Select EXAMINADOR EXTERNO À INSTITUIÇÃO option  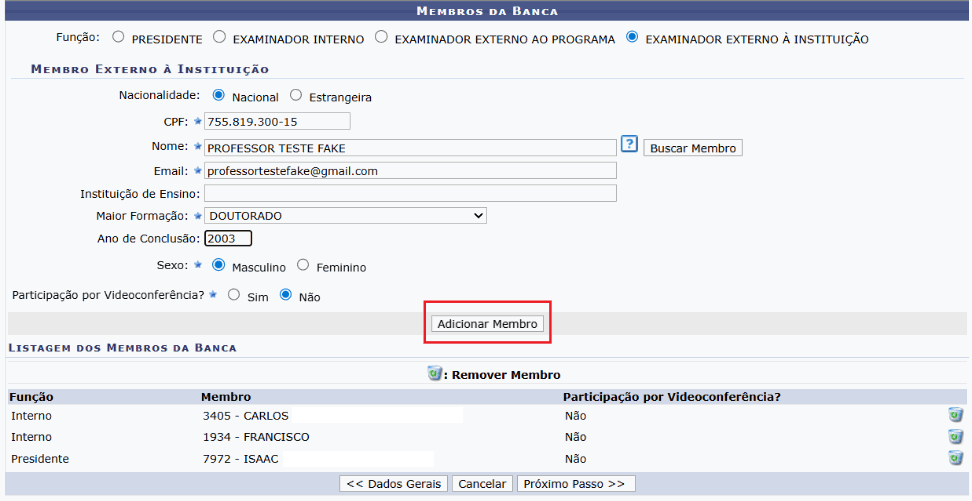[x=631, y=38]
